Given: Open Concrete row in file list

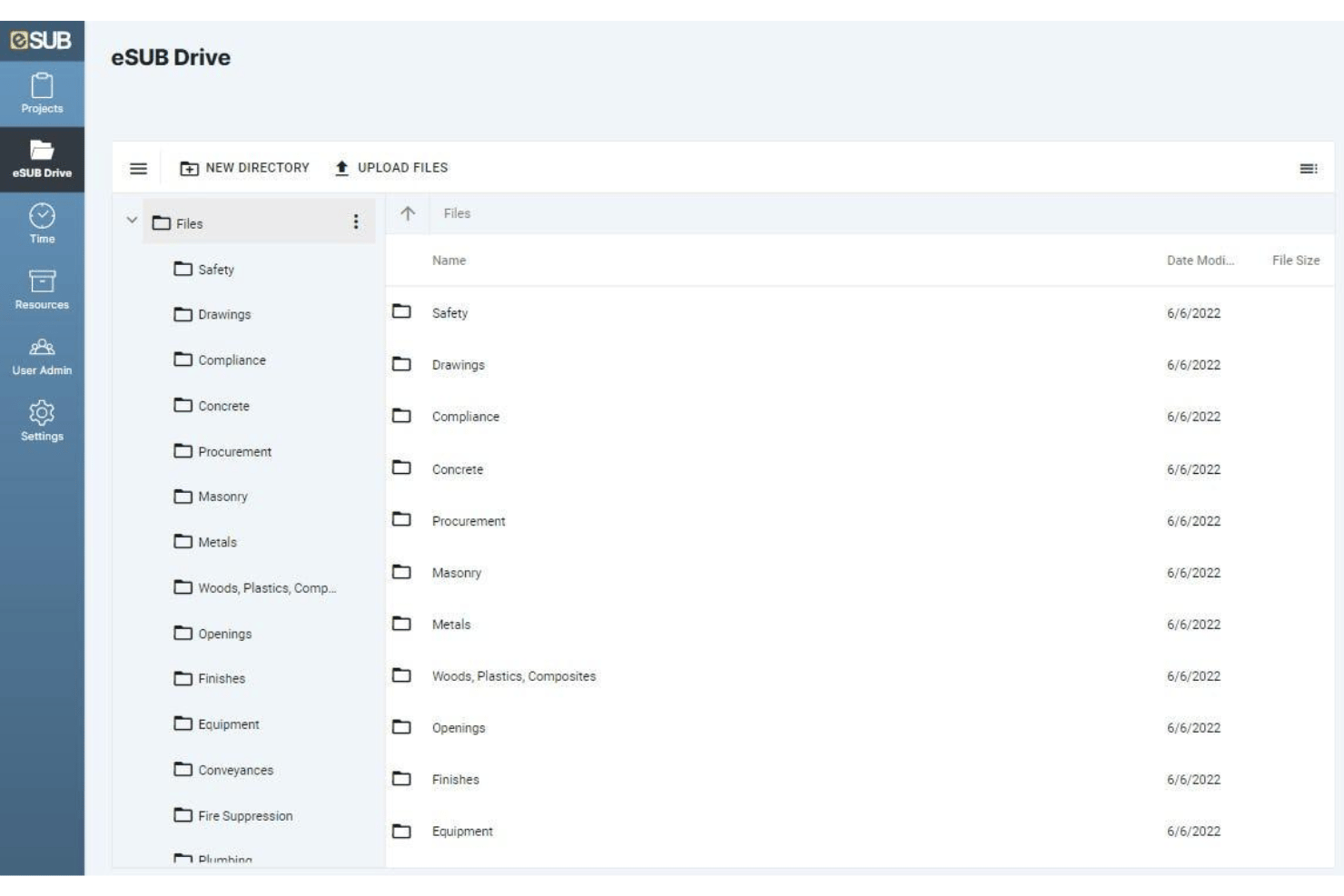Looking at the screenshot, I should pos(860,469).
